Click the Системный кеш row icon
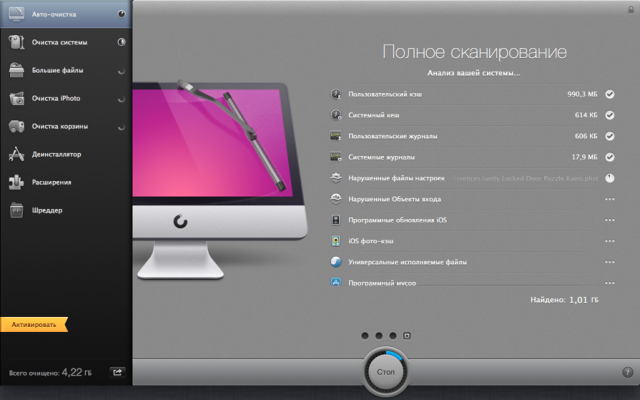This screenshot has width=640, height=400. click(x=336, y=115)
